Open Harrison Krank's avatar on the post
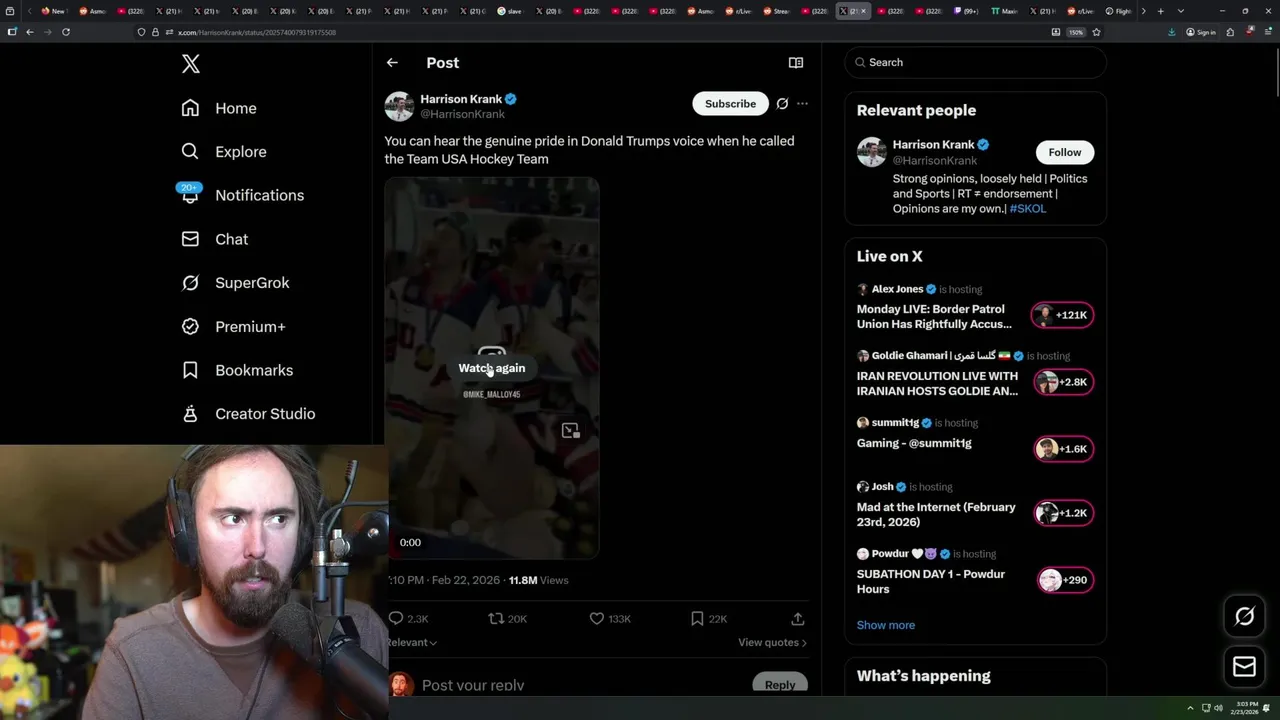 pos(399,106)
